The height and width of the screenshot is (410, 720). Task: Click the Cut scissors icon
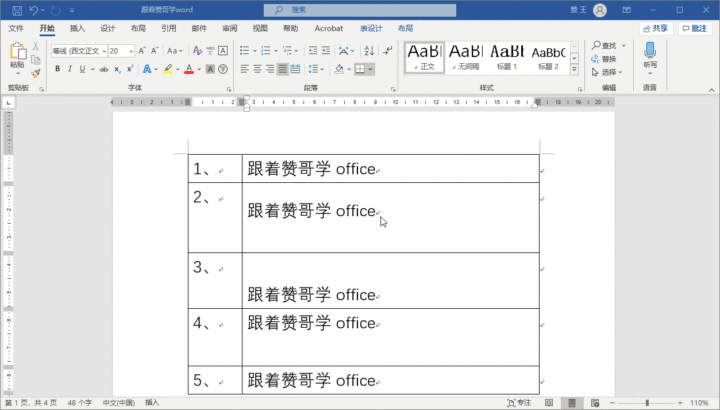click(x=35, y=47)
